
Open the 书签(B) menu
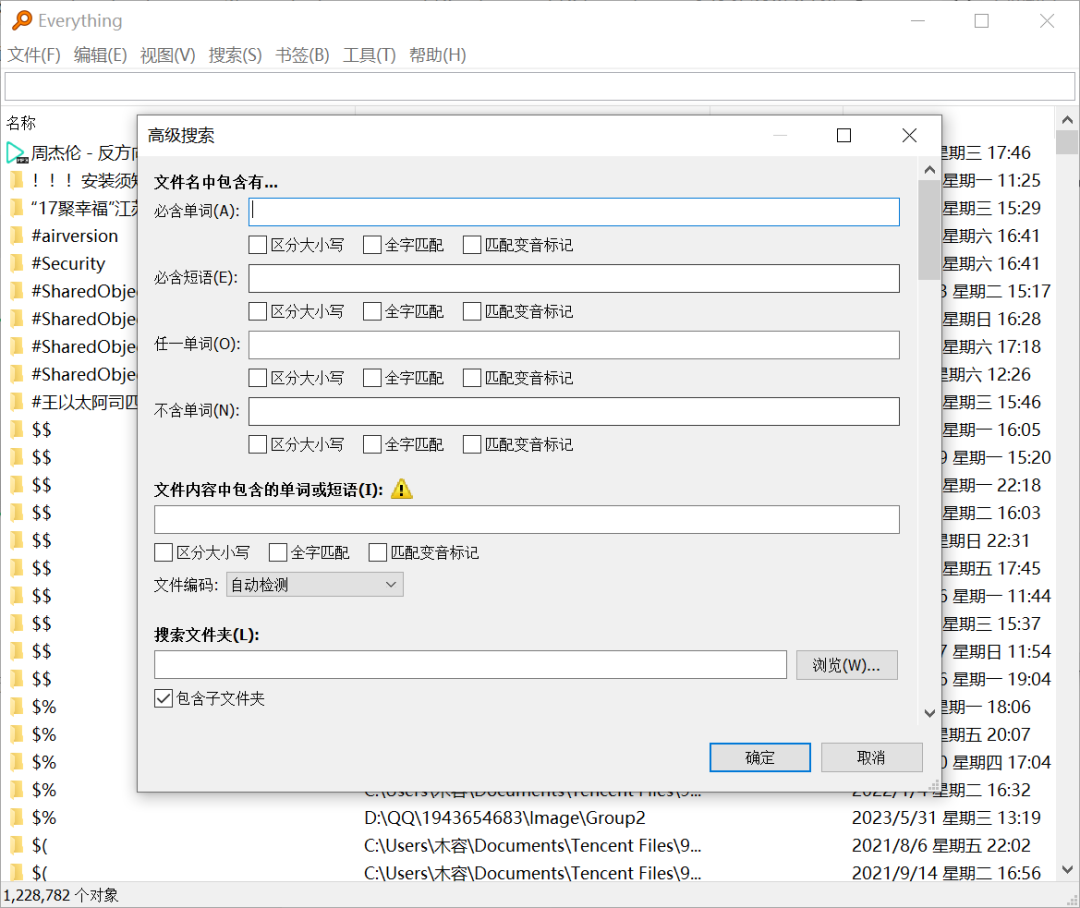[302, 55]
